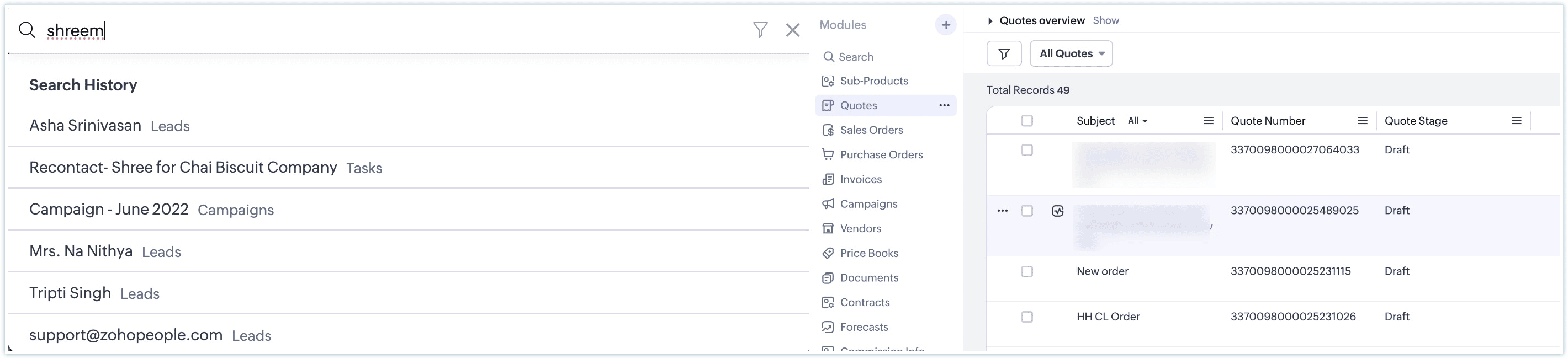Open the Campaigns module in the sidebar
Screen dimensions: 1568x359
pos(868,204)
